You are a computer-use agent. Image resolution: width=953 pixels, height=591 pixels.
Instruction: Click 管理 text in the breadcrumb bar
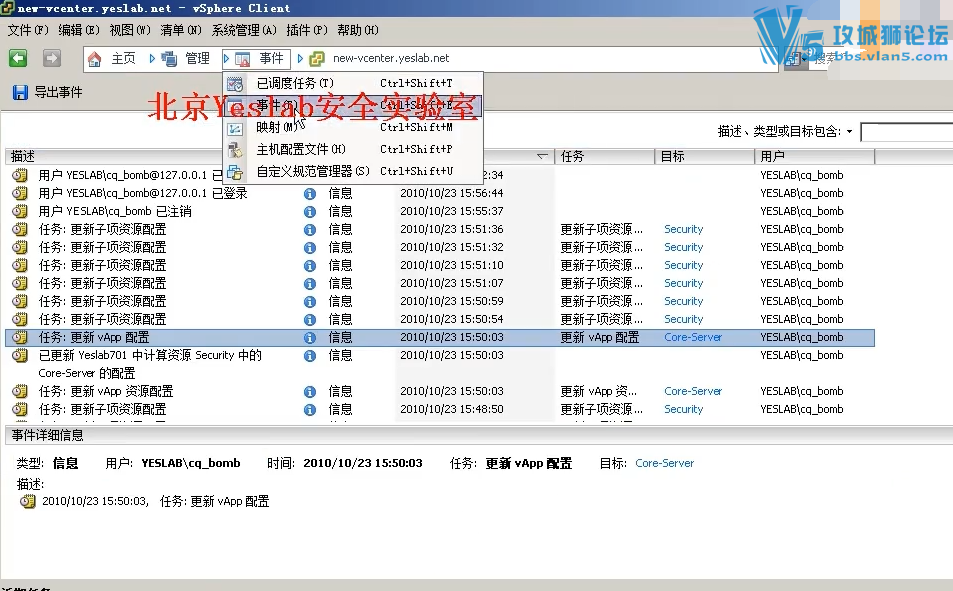pyautogui.click(x=198, y=59)
